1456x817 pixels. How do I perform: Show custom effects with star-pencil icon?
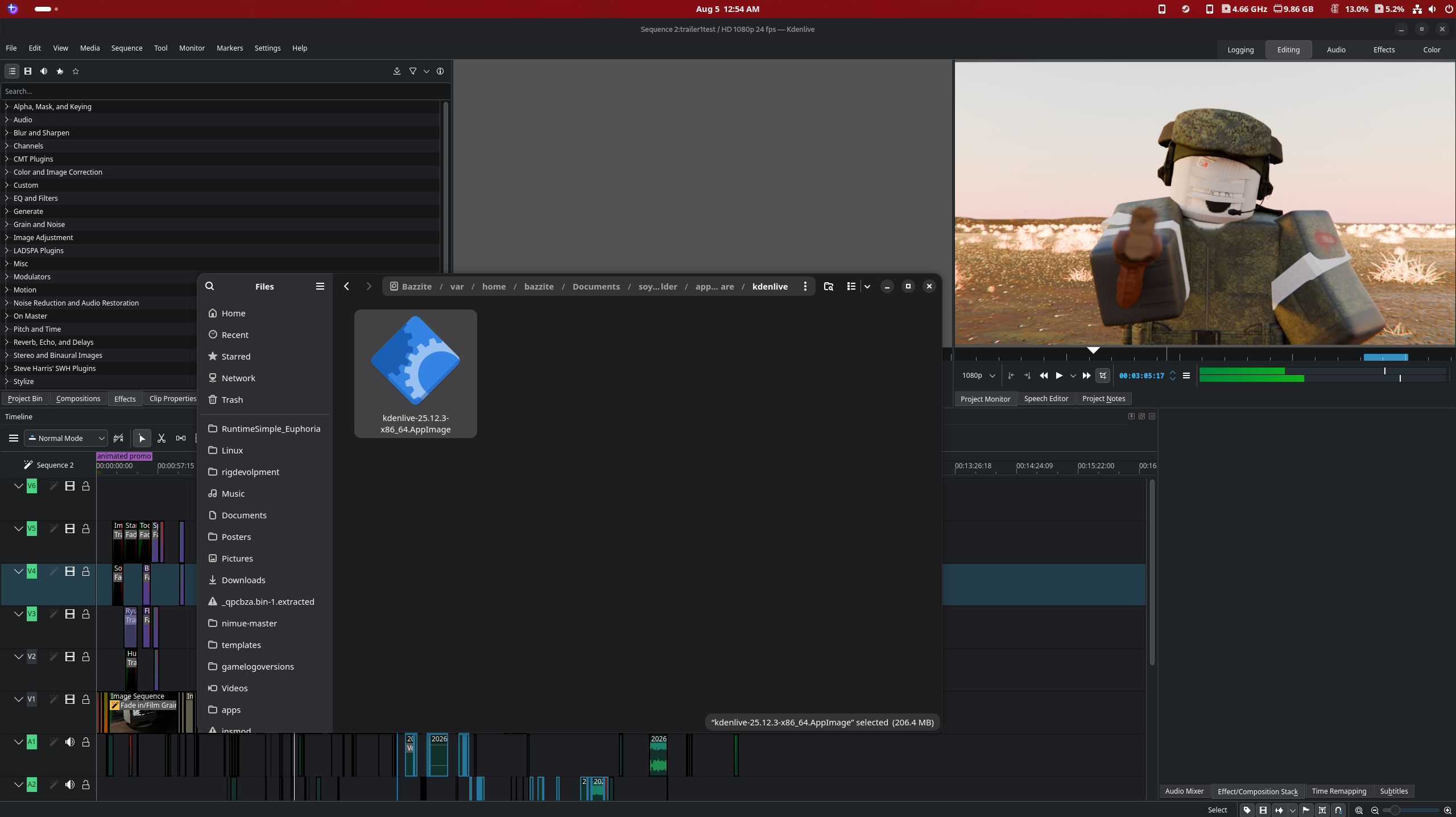60,71
